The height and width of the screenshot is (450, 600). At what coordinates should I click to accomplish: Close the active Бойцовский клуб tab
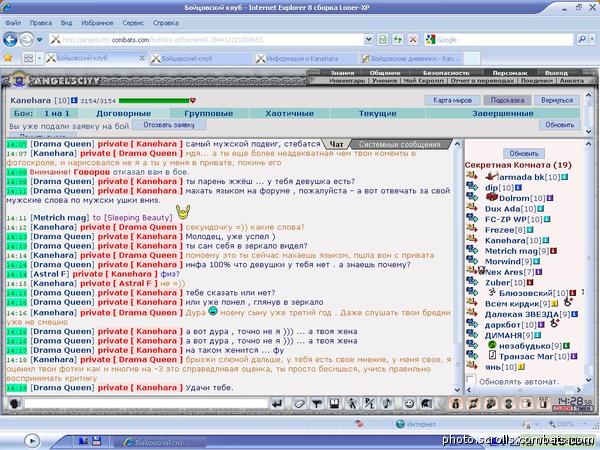click(x=142, y=58)
